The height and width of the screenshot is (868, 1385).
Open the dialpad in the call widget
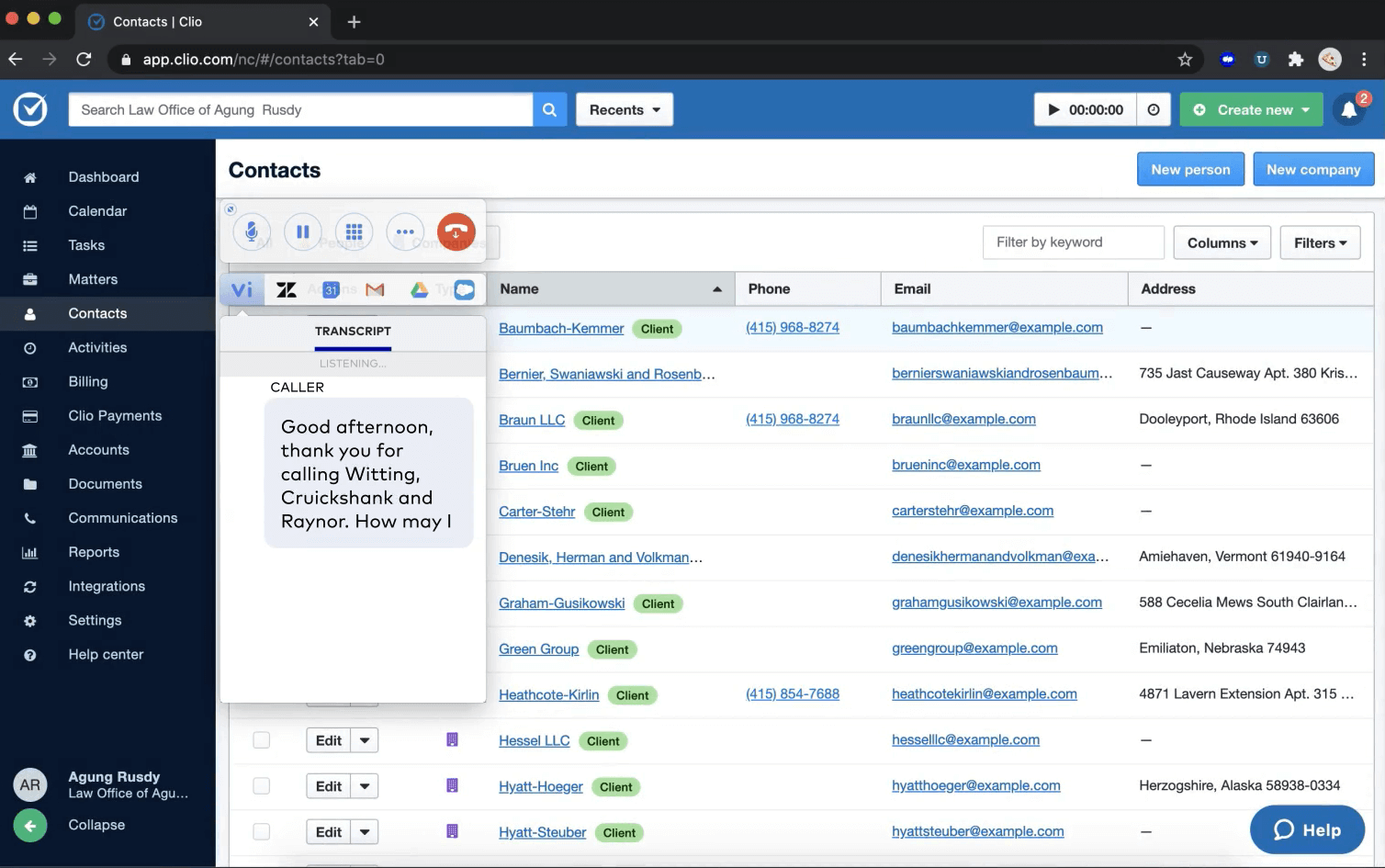point(354,231)
